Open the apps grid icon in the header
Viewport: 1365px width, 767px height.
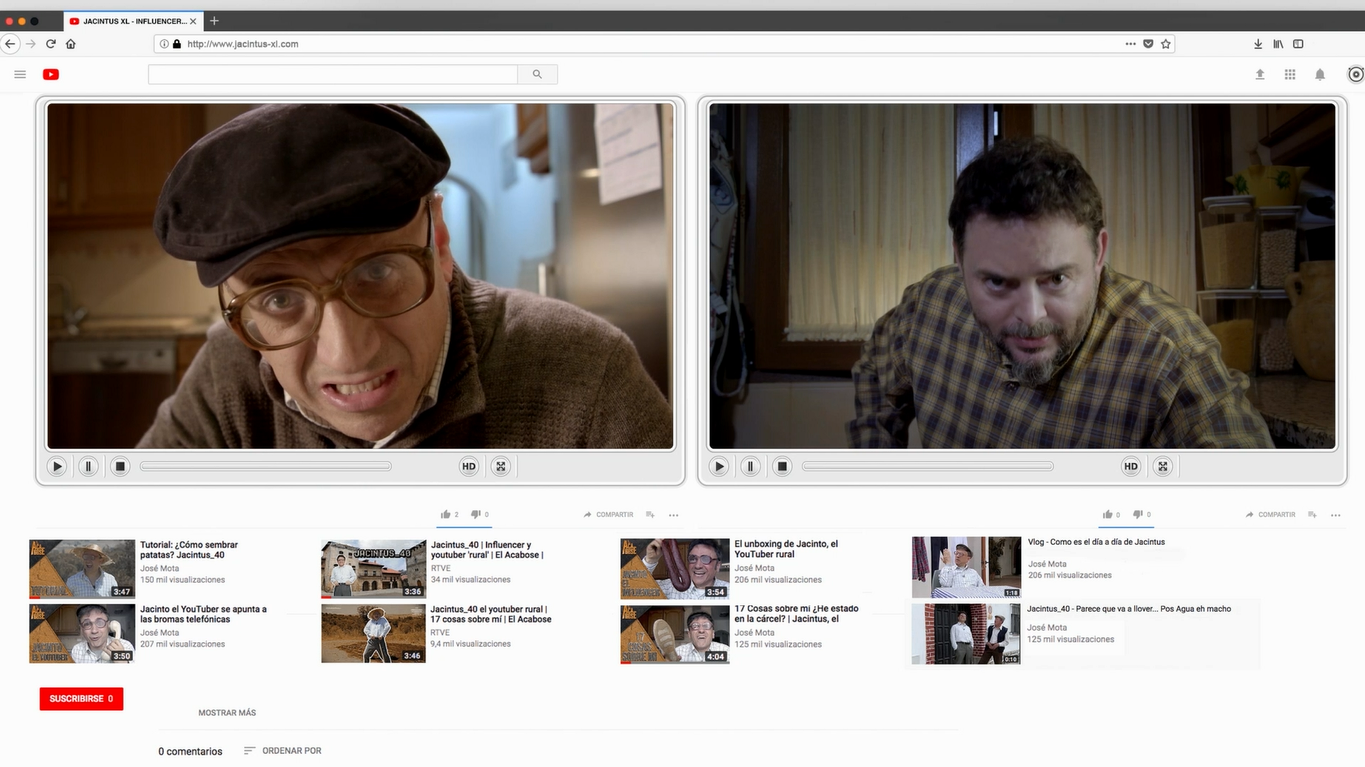pos(1290,74)
